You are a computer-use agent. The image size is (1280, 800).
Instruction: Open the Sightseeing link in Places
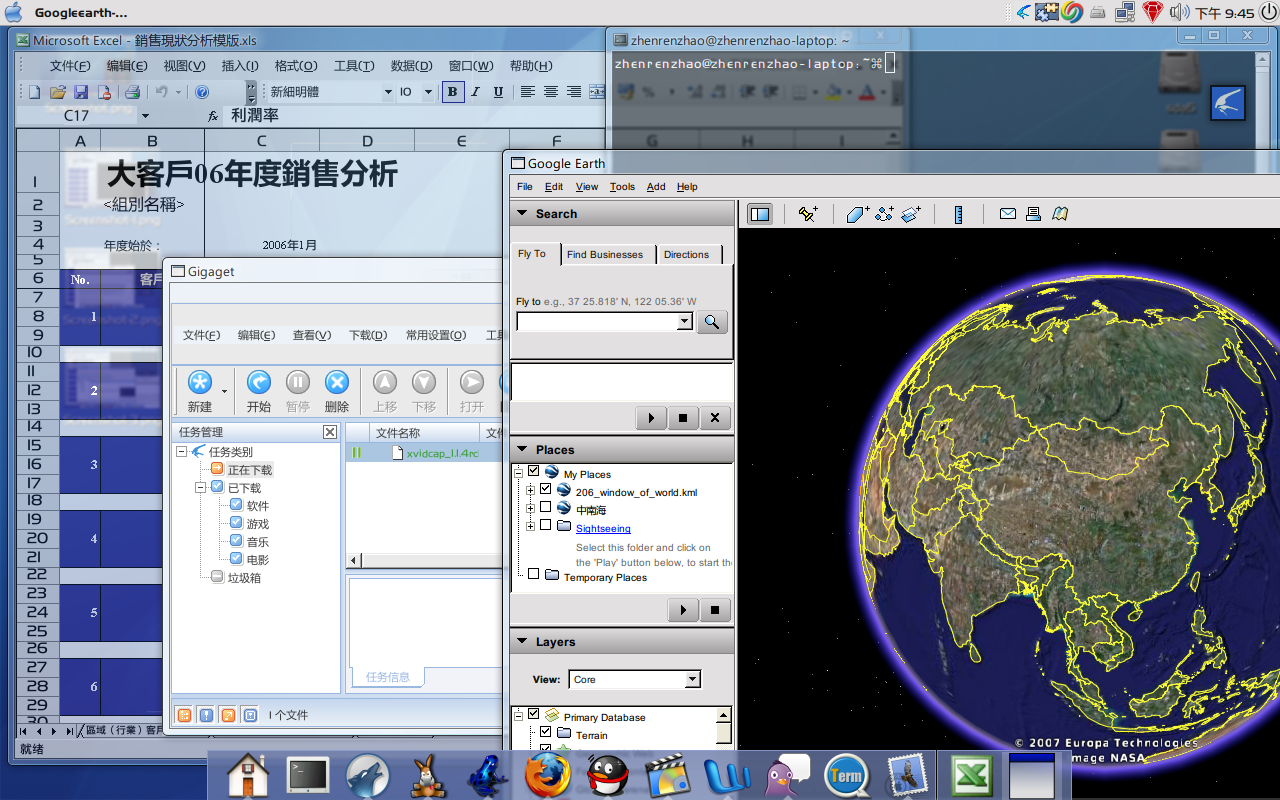(x=603, y=528)
